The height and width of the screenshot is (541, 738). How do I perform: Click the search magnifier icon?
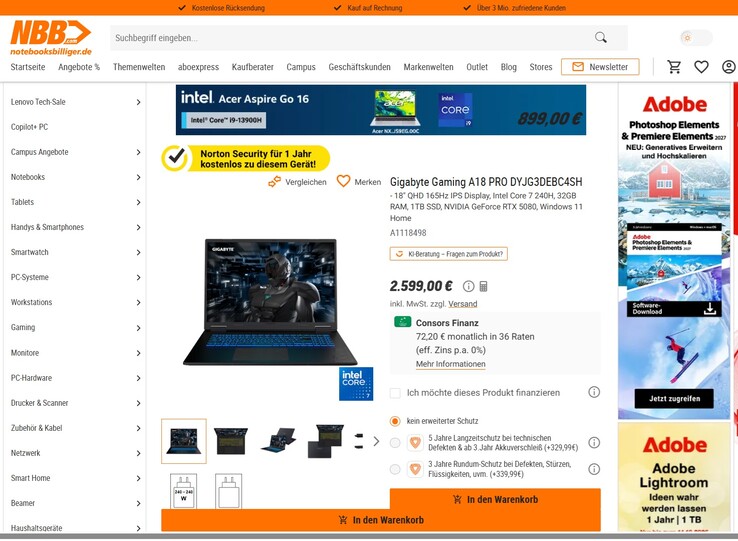pyautogui.click(x=601, y=37)
